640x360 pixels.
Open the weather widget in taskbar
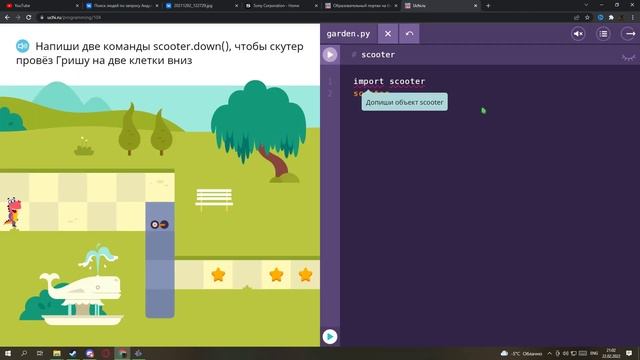[521, 353]
